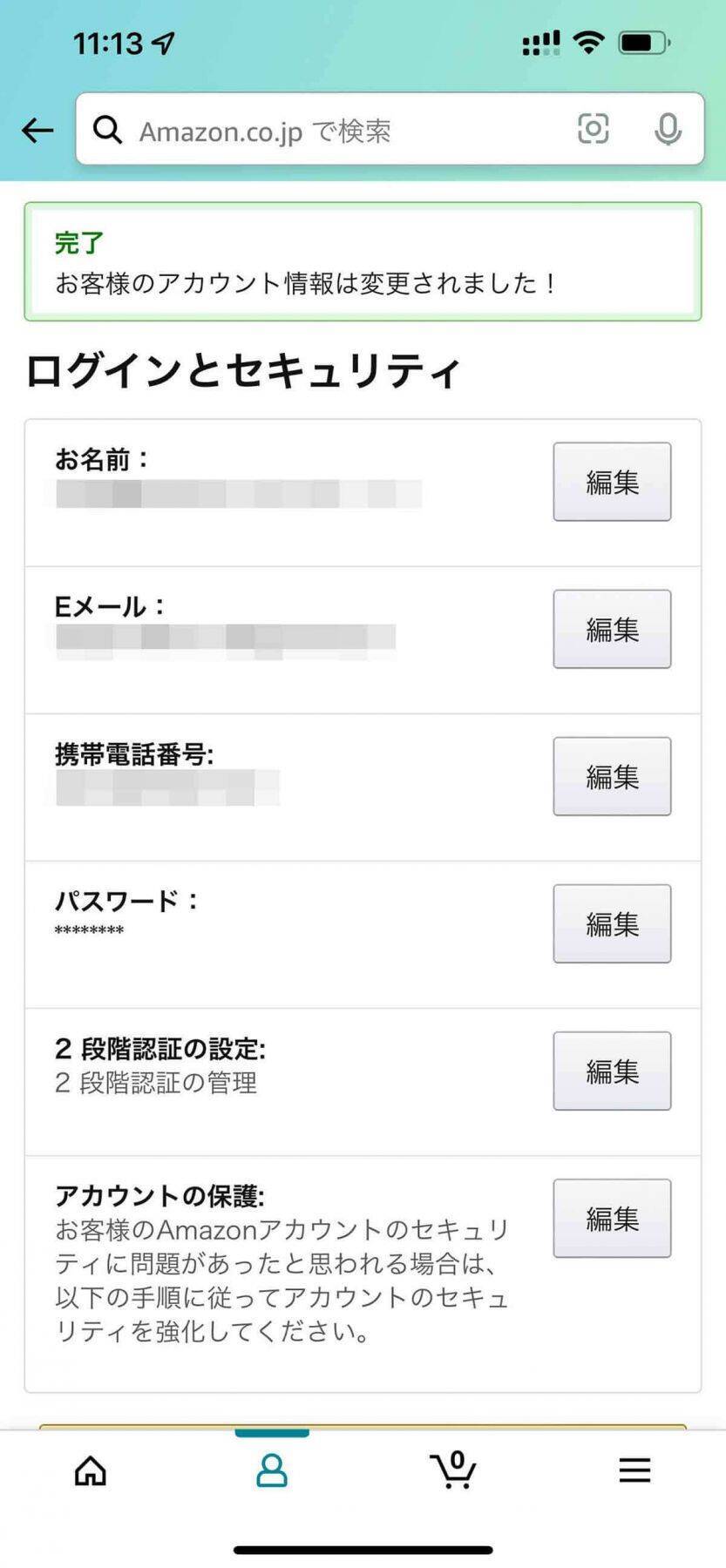The image size is (726, 1568).
Task: Edit the 2 段階認証 settings
Action: click(612, 1071)
